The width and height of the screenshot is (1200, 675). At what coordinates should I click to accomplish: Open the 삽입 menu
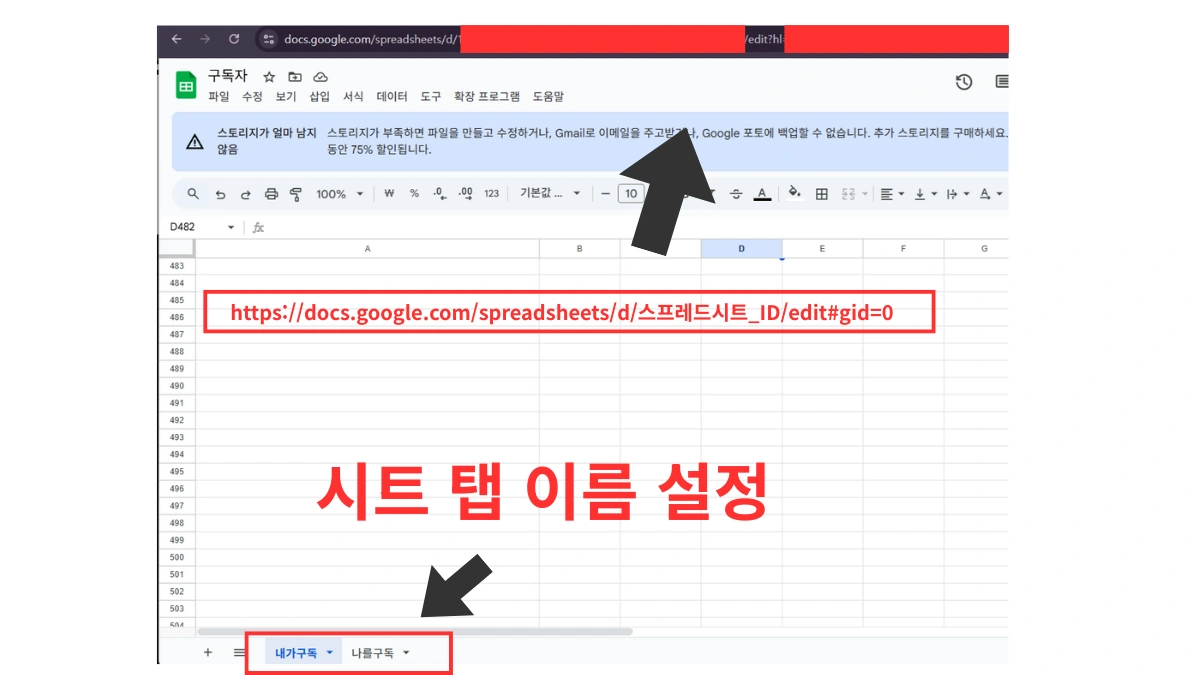(x=319, y=97)
